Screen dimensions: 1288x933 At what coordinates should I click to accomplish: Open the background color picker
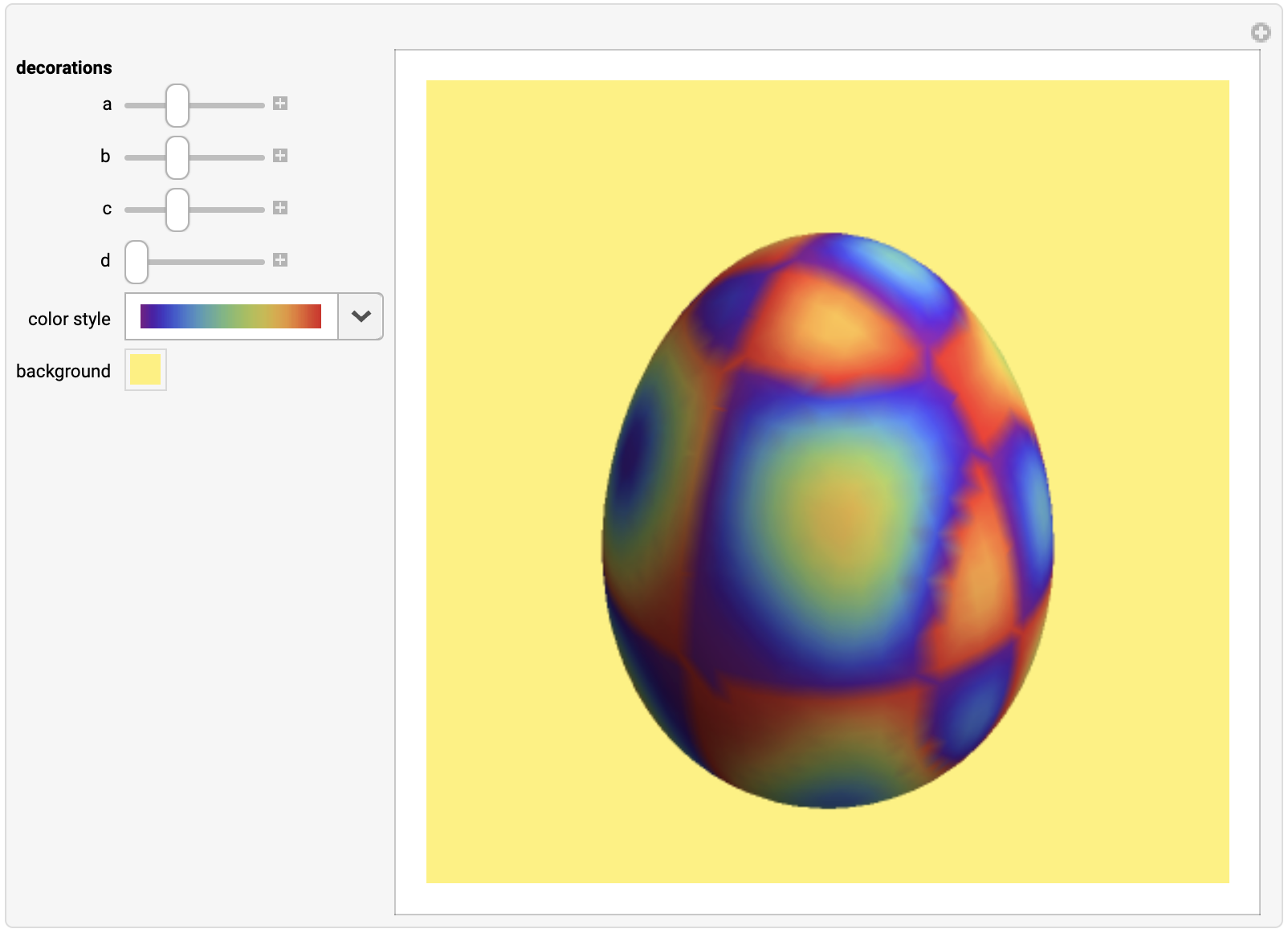point(145,369)
